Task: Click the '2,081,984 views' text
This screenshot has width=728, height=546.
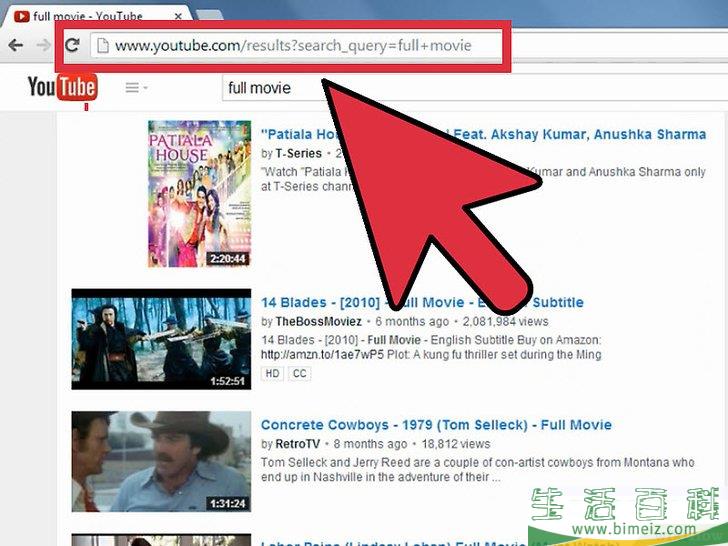Action: 505,321
